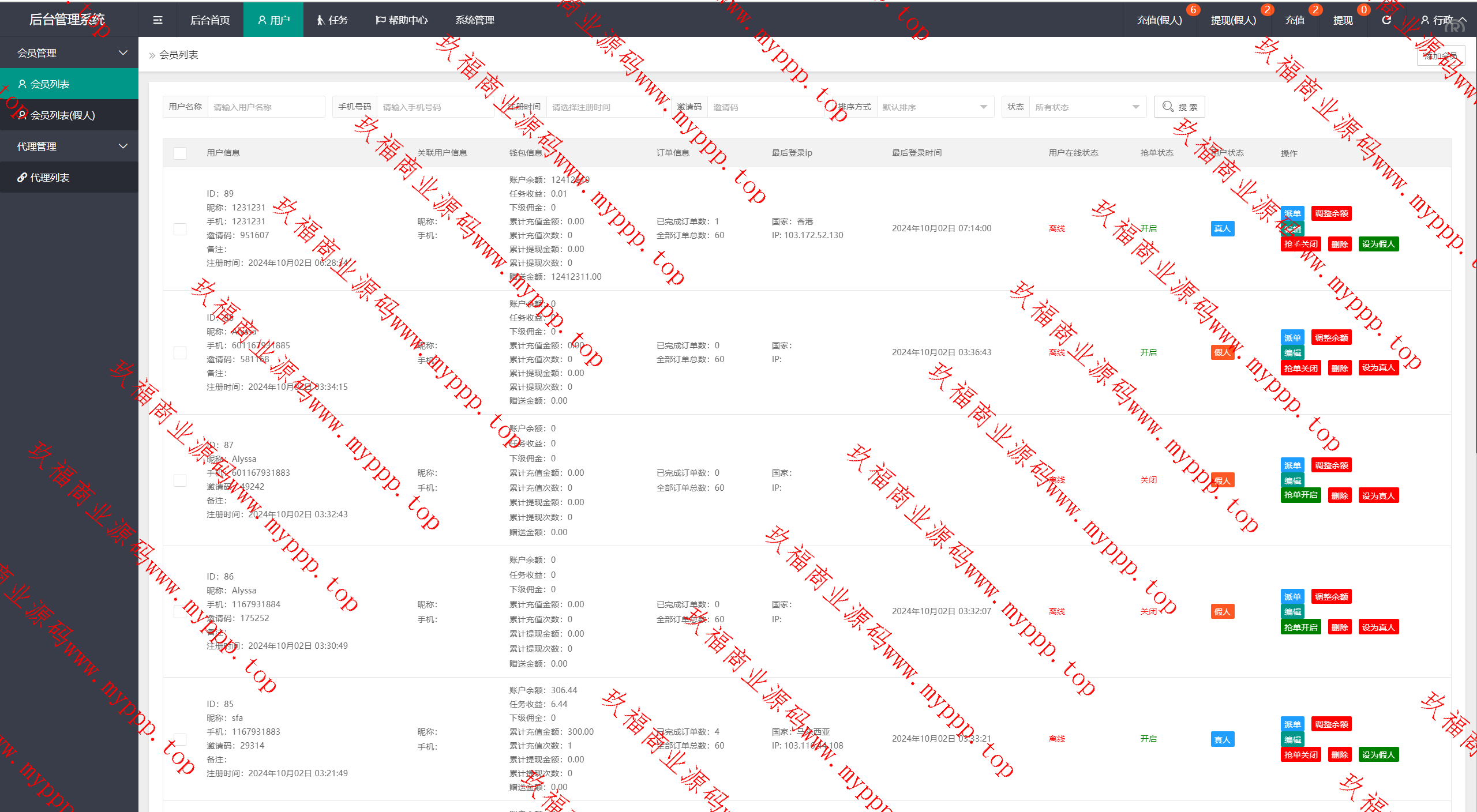The image size is (1477, 812).
Task: Open 帮助中心 with flag icon
Action: [x=402, y=20]
